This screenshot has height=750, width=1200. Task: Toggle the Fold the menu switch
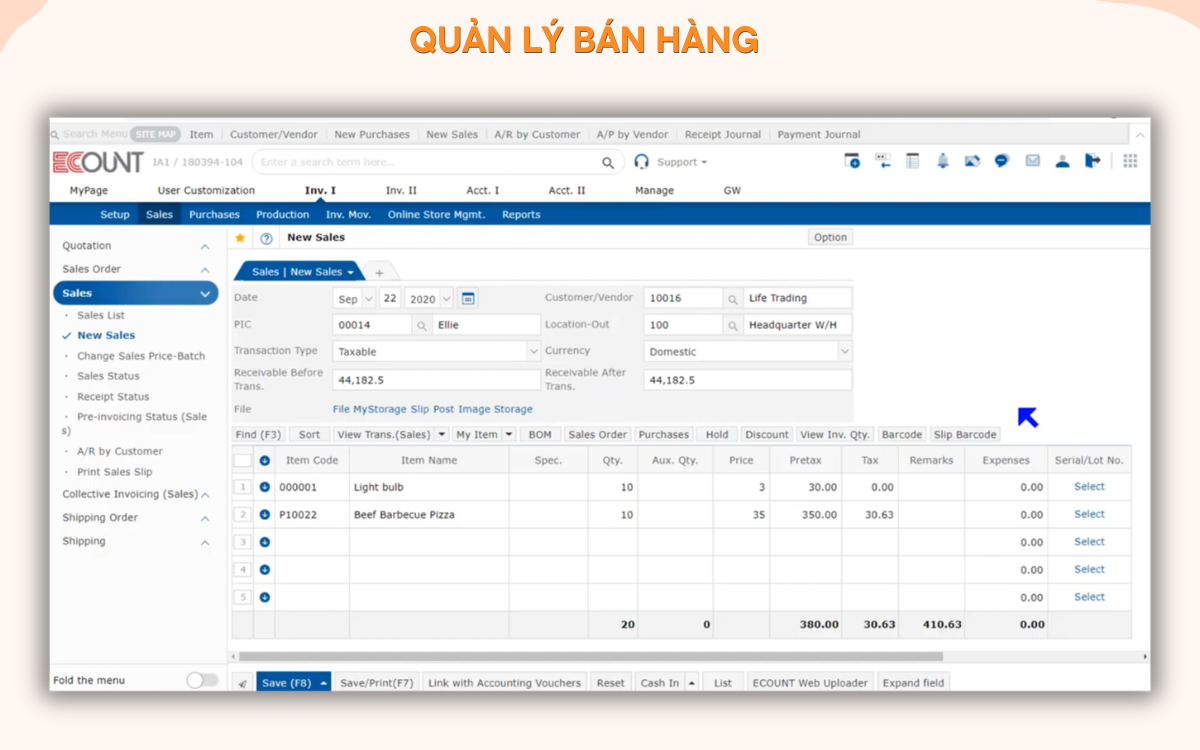[202, 680]
